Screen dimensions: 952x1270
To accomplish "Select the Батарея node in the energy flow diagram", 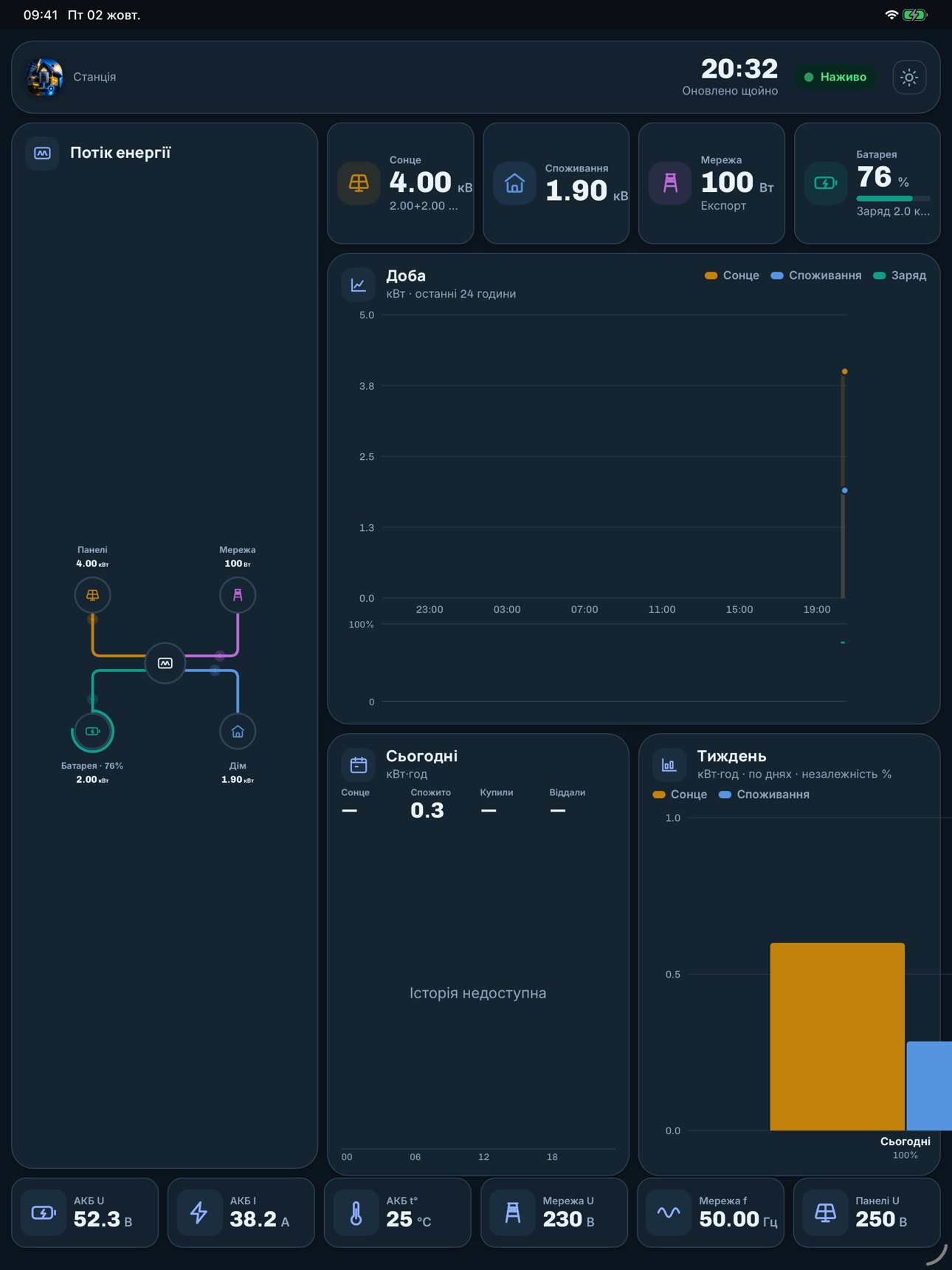I will 92,731.
